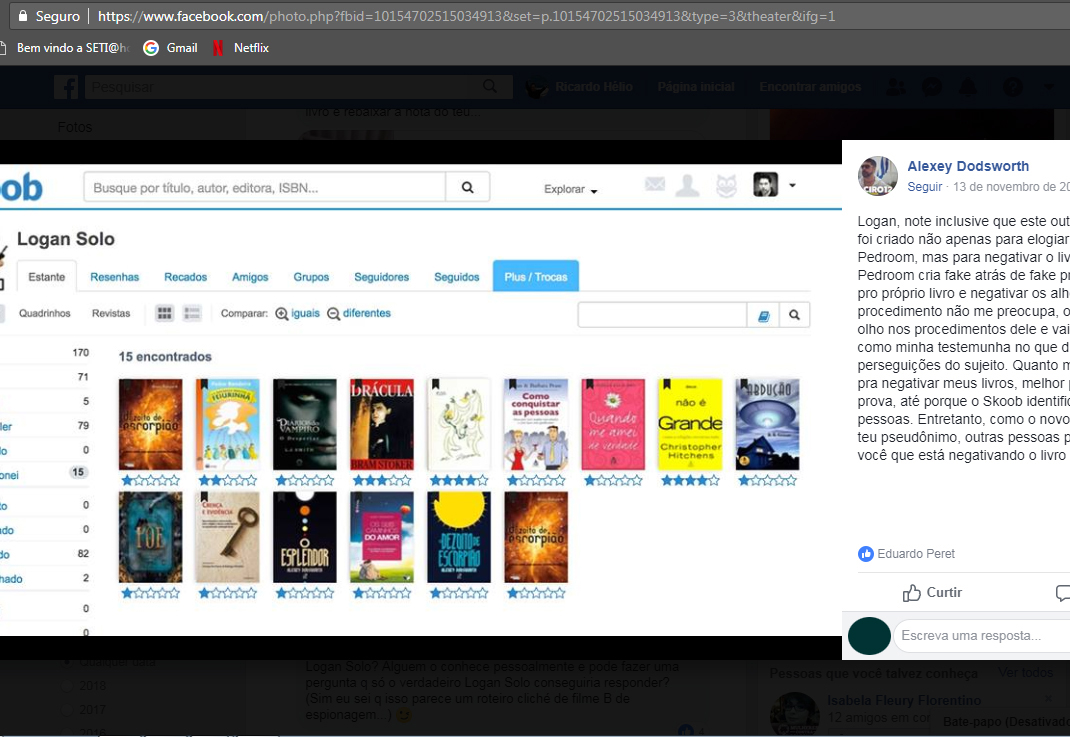View the Seguidos tab
1070x737 pixels.
(457, 277)
